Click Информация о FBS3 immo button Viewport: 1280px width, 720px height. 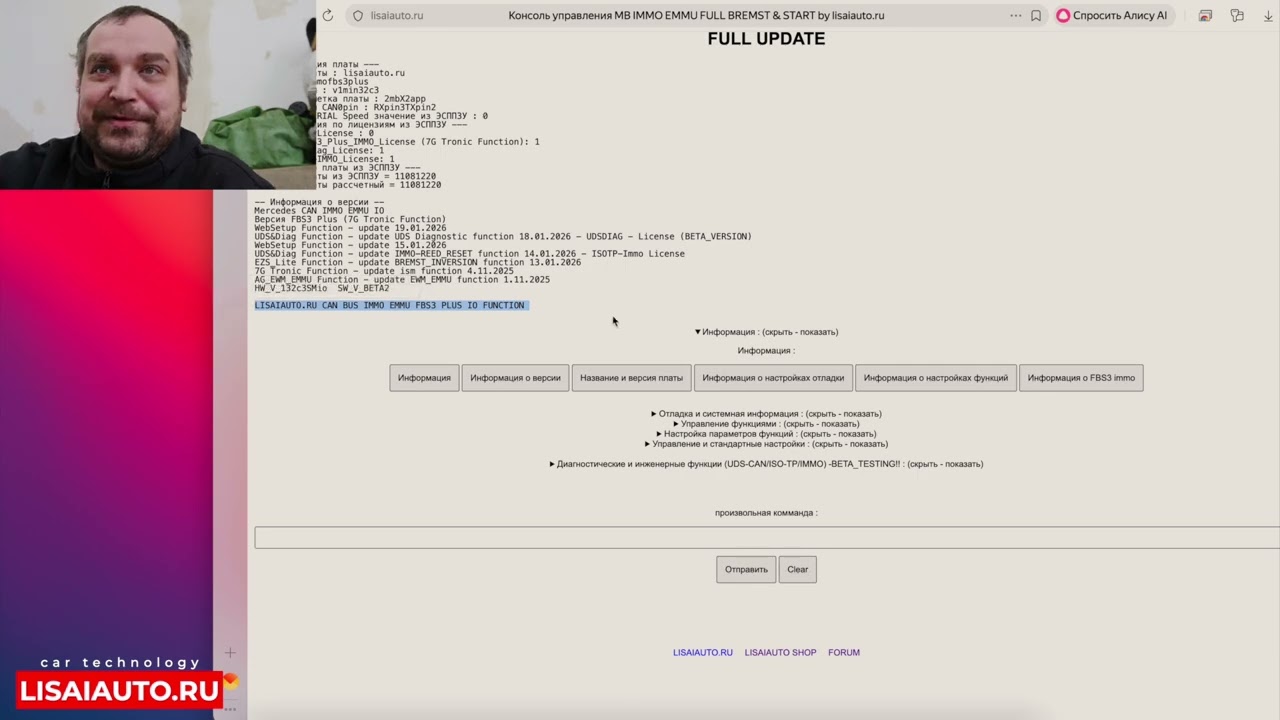pyautogui.click(x=1081, y=378)
